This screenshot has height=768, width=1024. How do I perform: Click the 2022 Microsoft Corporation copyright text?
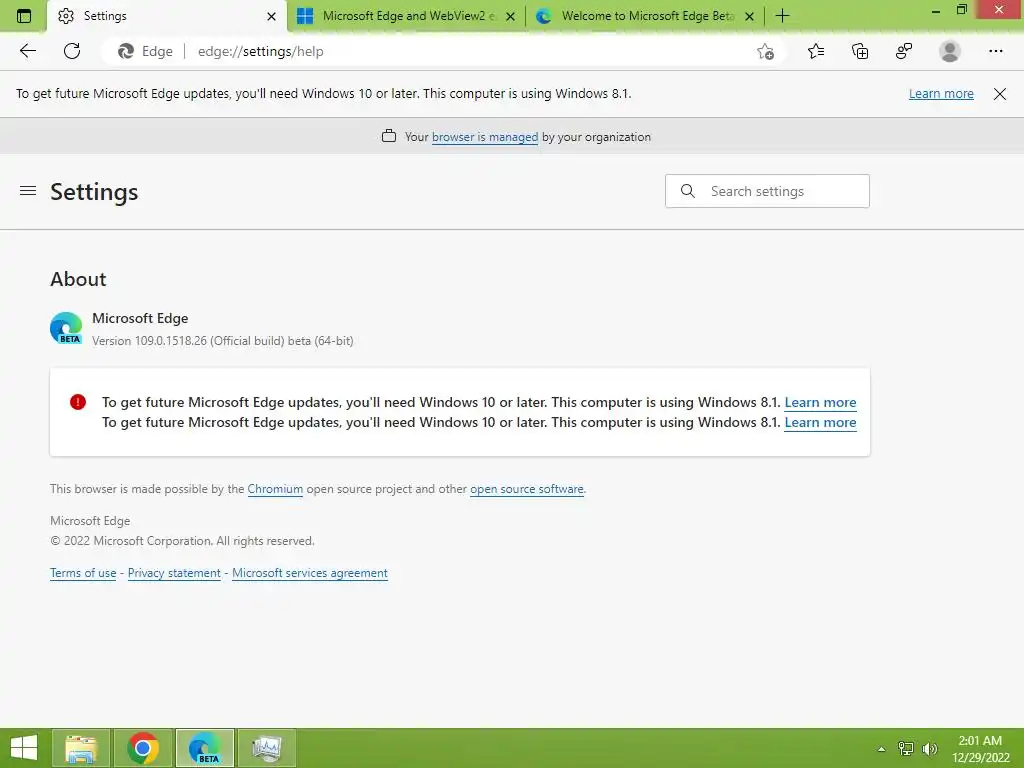click(x=182, y=541)
